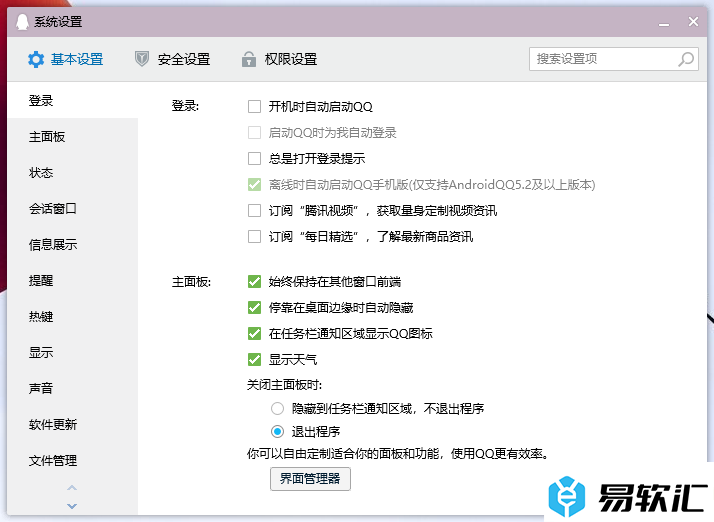
Task: Uncheck 始终保持在其他窗口前端
Action: [x=255, y=282]
